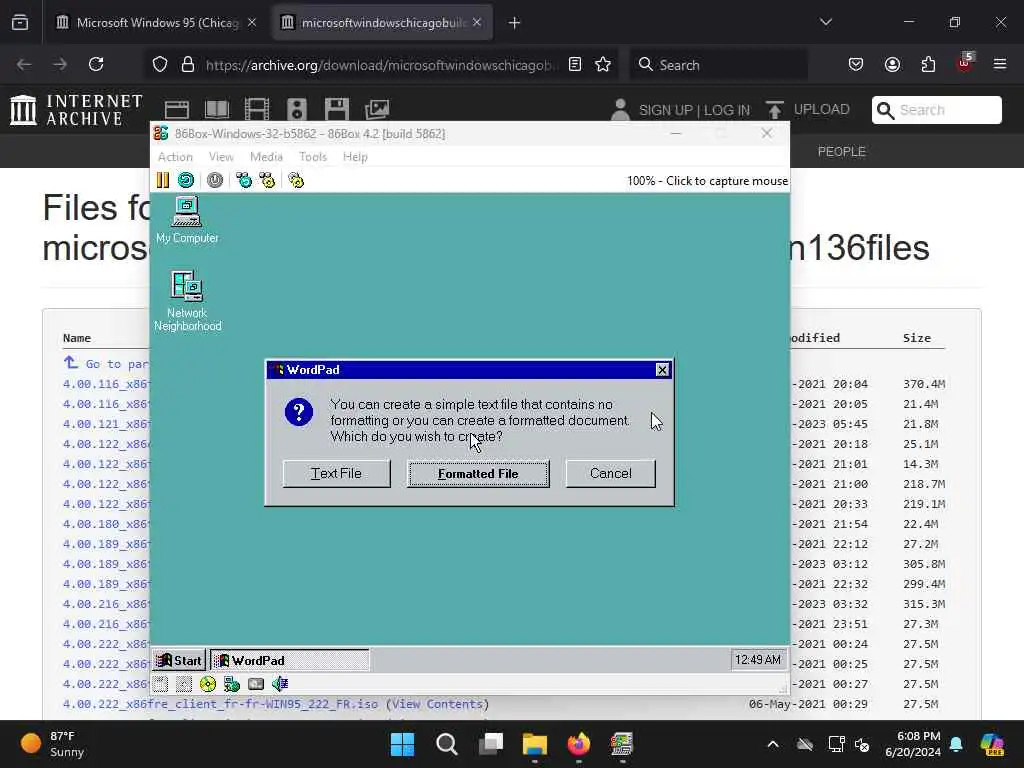Click the hard disk status bar icon
The width and height of the screenshot is (1024, 768).
pyautogui.click(x=256, y=684)
